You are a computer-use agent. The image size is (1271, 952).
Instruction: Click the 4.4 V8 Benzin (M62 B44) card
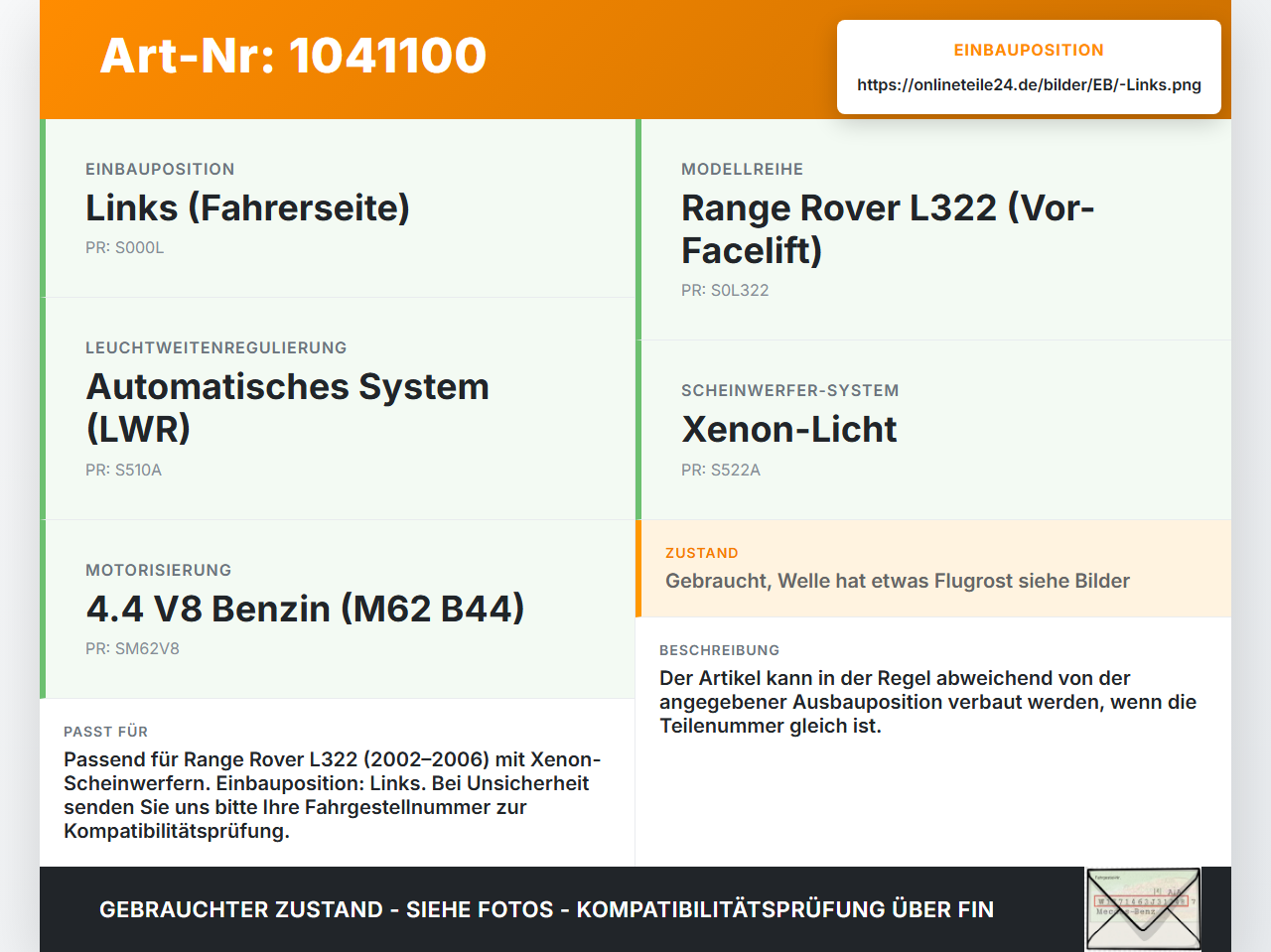coord(338,610)
